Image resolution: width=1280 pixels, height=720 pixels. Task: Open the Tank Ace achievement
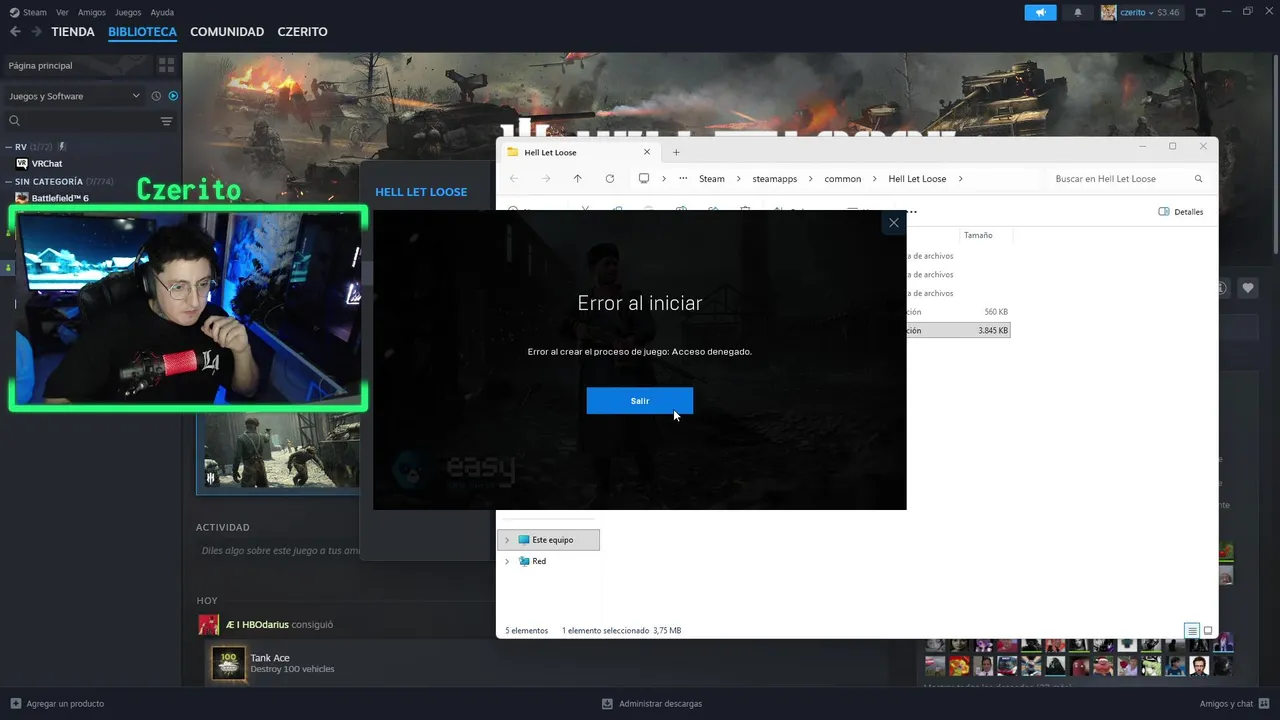point(270,658)
